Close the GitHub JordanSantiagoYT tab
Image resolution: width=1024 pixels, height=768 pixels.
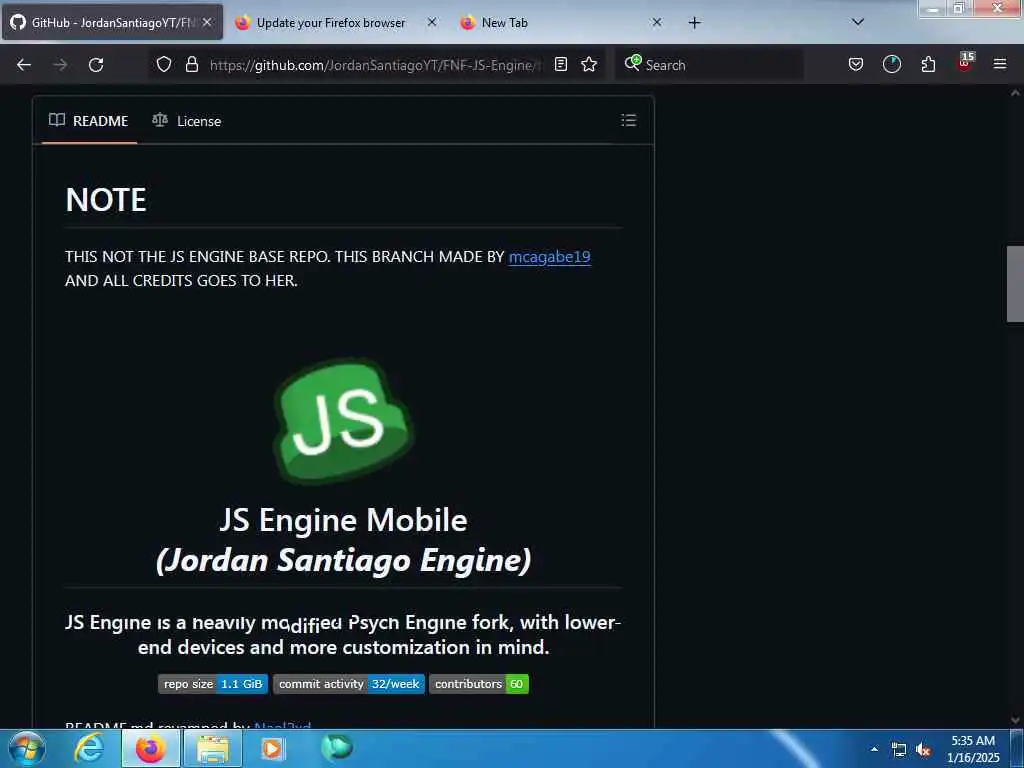pos(207,22)
